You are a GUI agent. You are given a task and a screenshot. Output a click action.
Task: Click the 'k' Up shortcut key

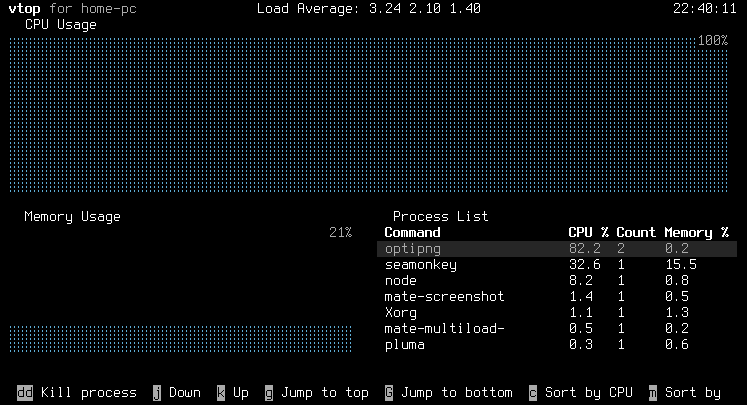point(221,393)
